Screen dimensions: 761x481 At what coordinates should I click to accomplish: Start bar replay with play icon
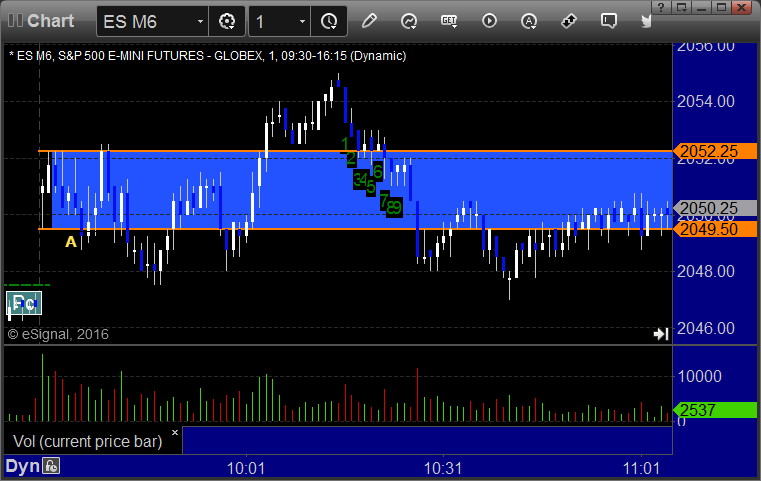(489, 21)
